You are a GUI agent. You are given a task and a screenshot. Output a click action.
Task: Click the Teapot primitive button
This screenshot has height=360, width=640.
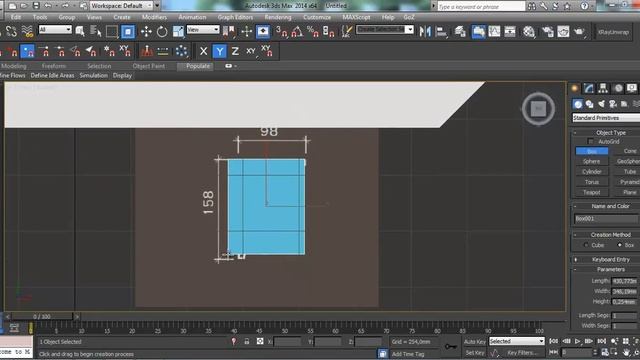(591, 192)
